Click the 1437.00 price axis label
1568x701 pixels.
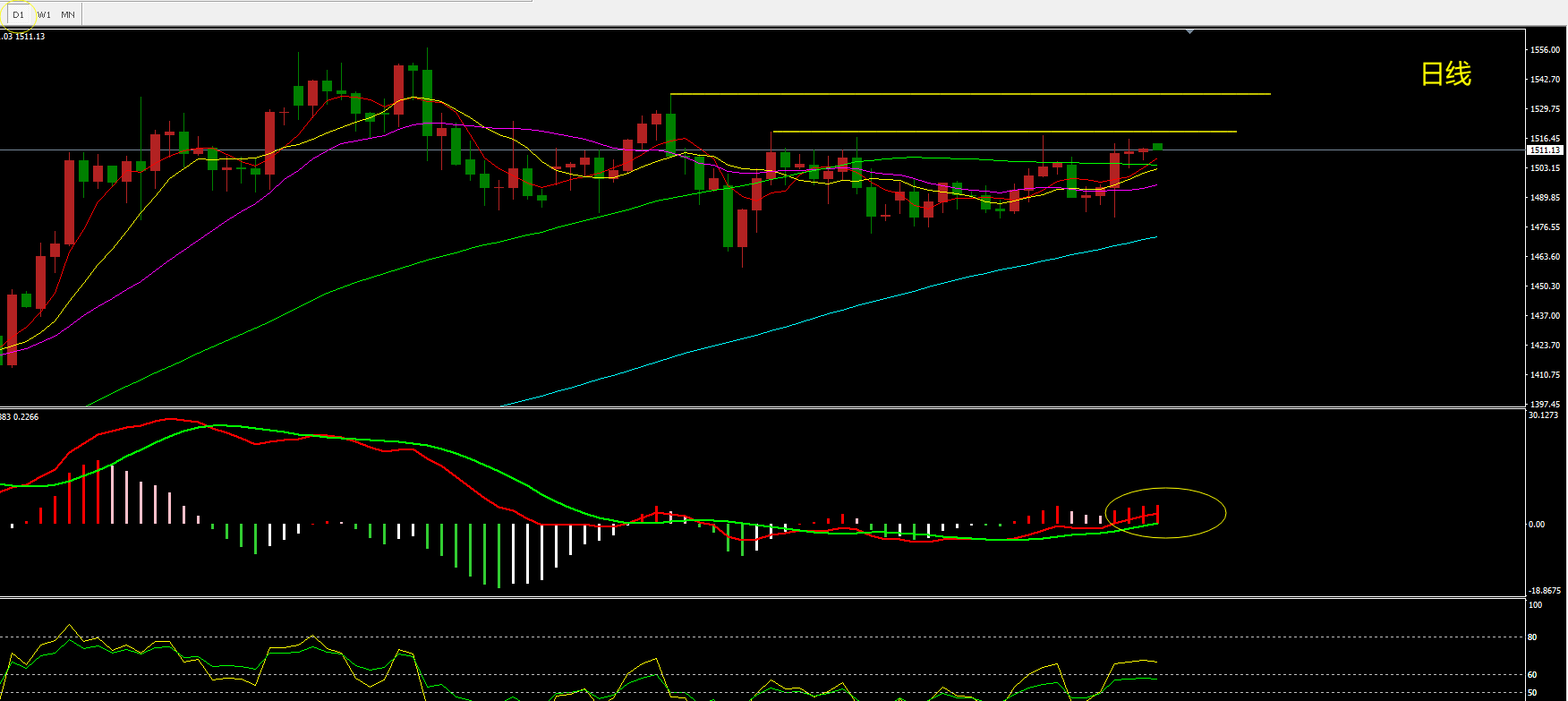click(1545, 316)
